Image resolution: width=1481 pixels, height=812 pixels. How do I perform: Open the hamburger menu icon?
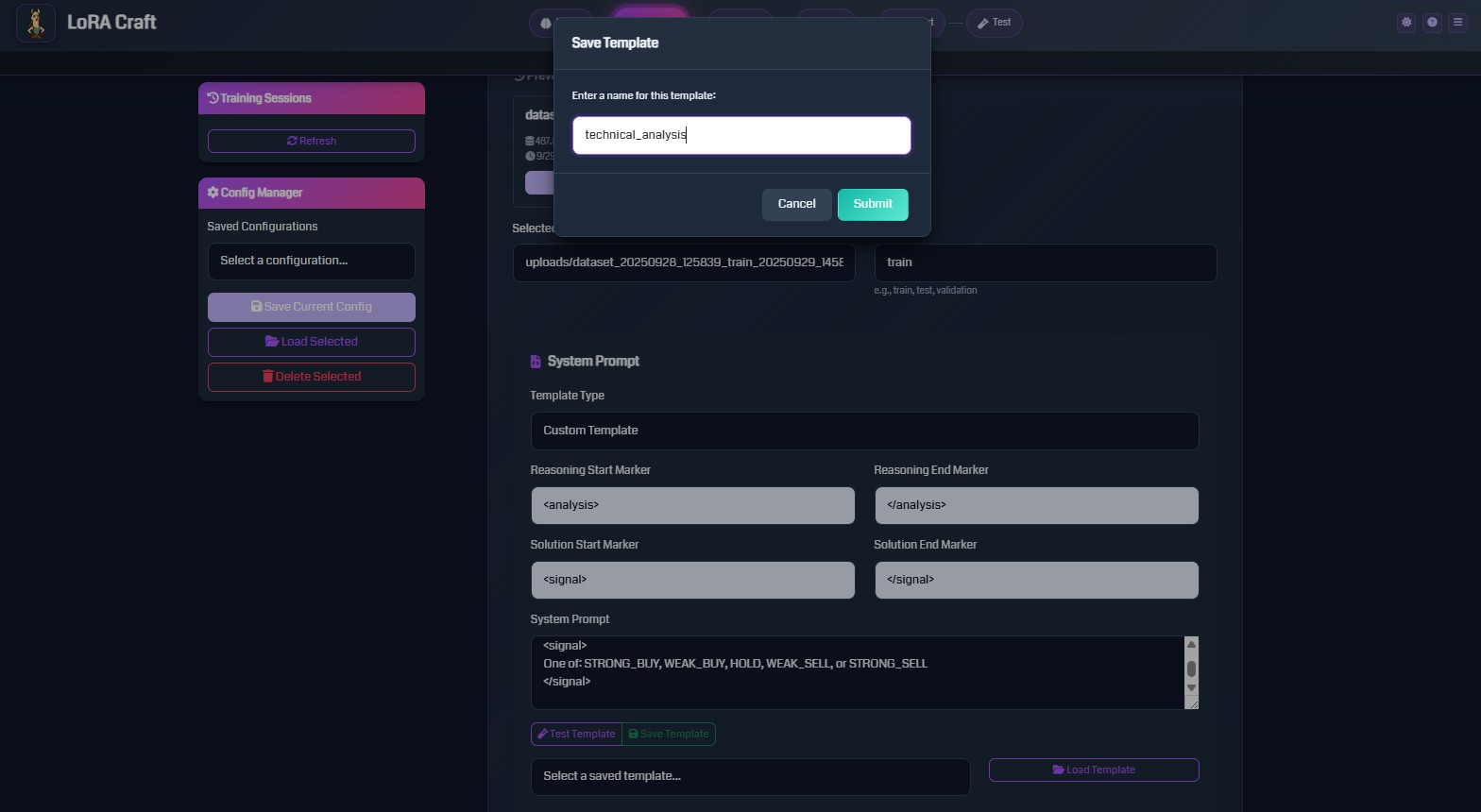tap(1457, 23)
